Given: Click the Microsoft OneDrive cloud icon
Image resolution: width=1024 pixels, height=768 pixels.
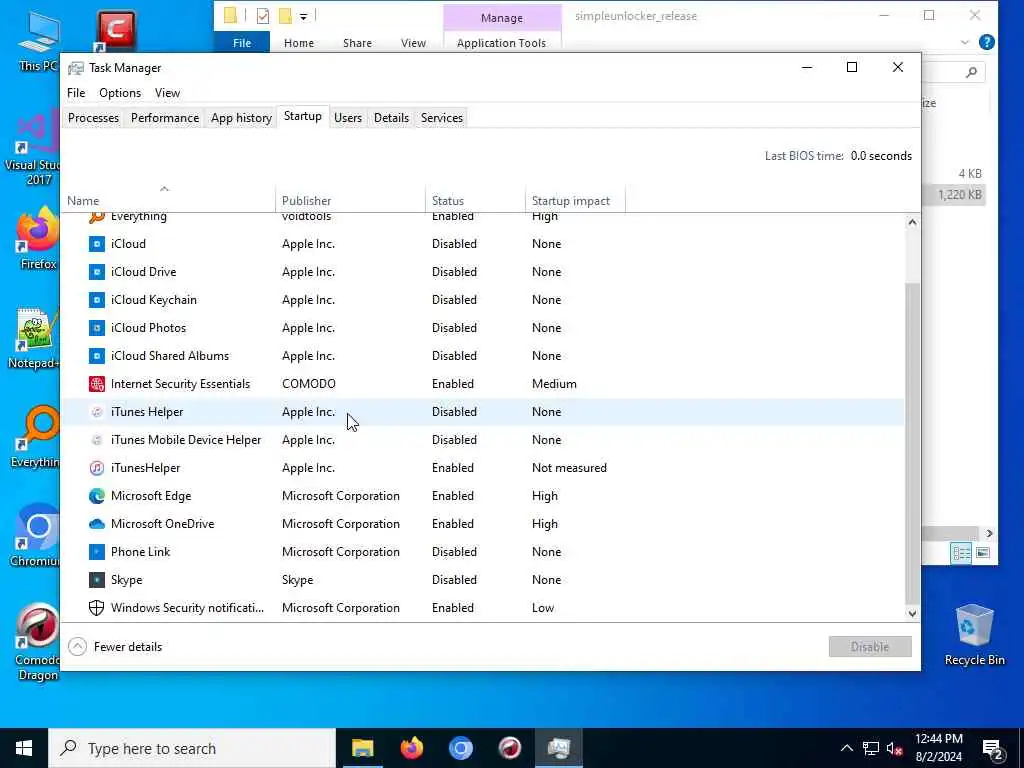Looking at the screenshot, I should coord(97,524).
